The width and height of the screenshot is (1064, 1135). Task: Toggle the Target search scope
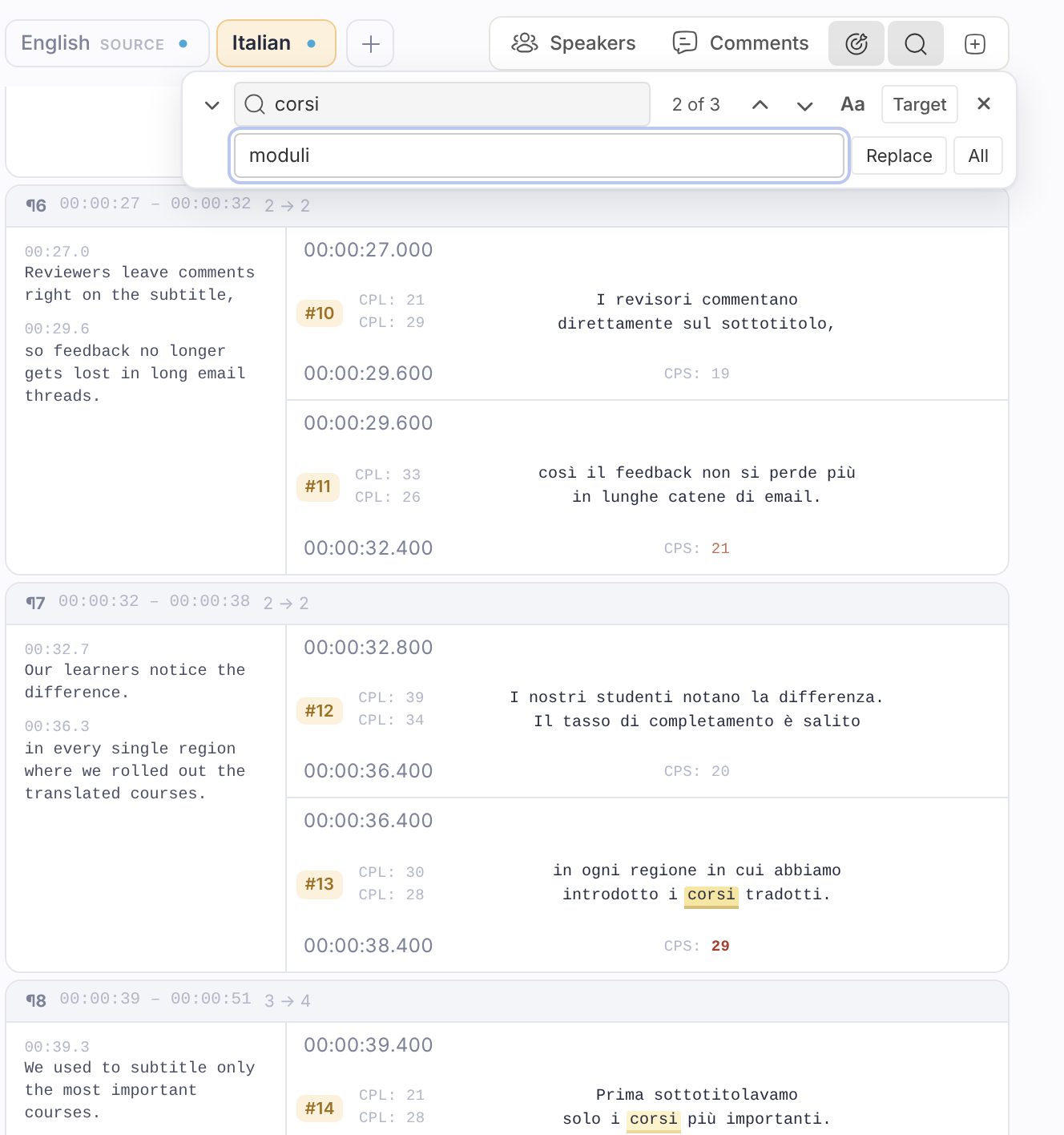(x=920, y=104)
